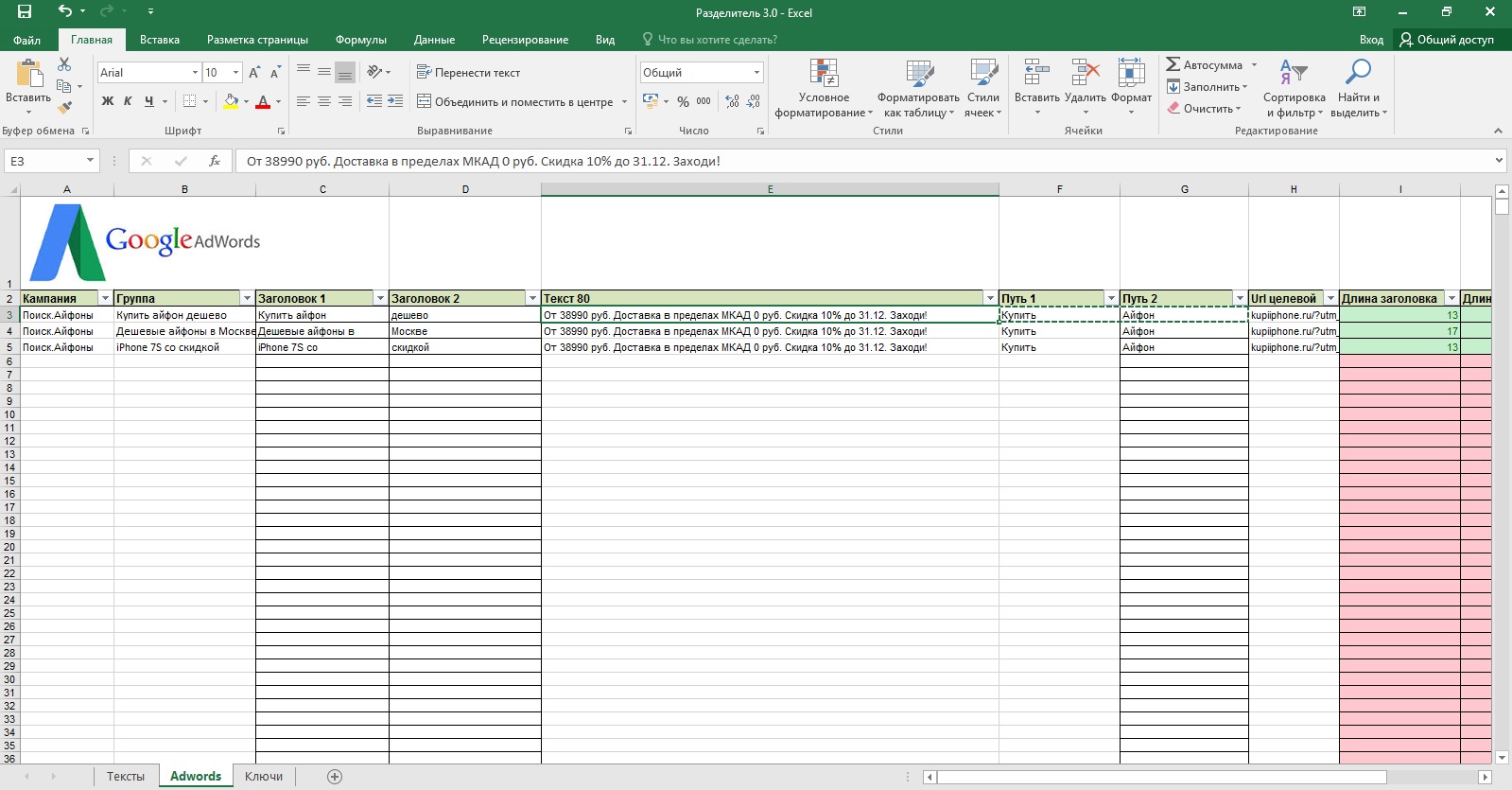This screenshot has height=790, width=1512.
Task: Increase indent icon
Action: pyautogui.click(x=395, y=101)
